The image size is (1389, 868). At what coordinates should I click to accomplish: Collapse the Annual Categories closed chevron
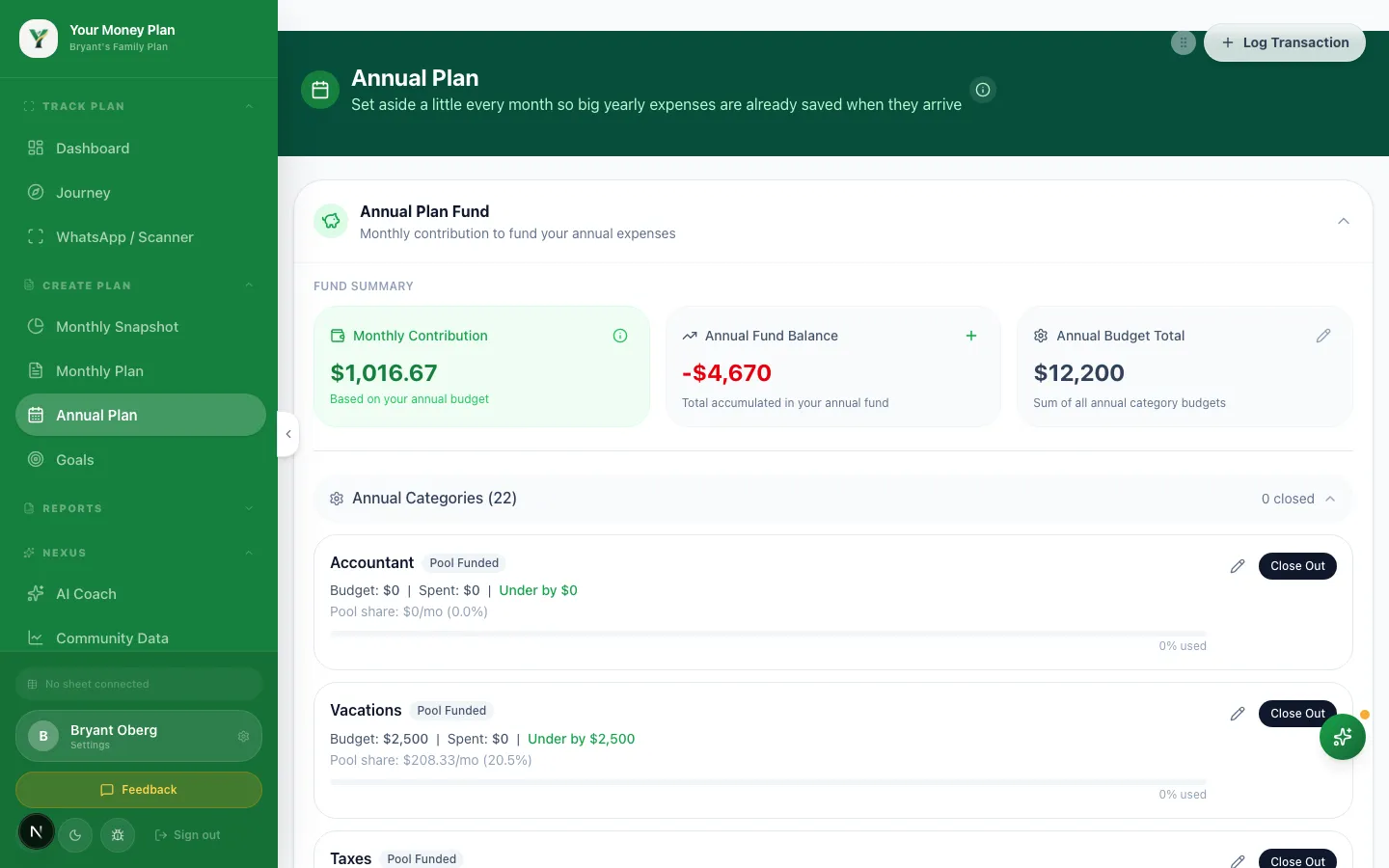pos(1330,499)
